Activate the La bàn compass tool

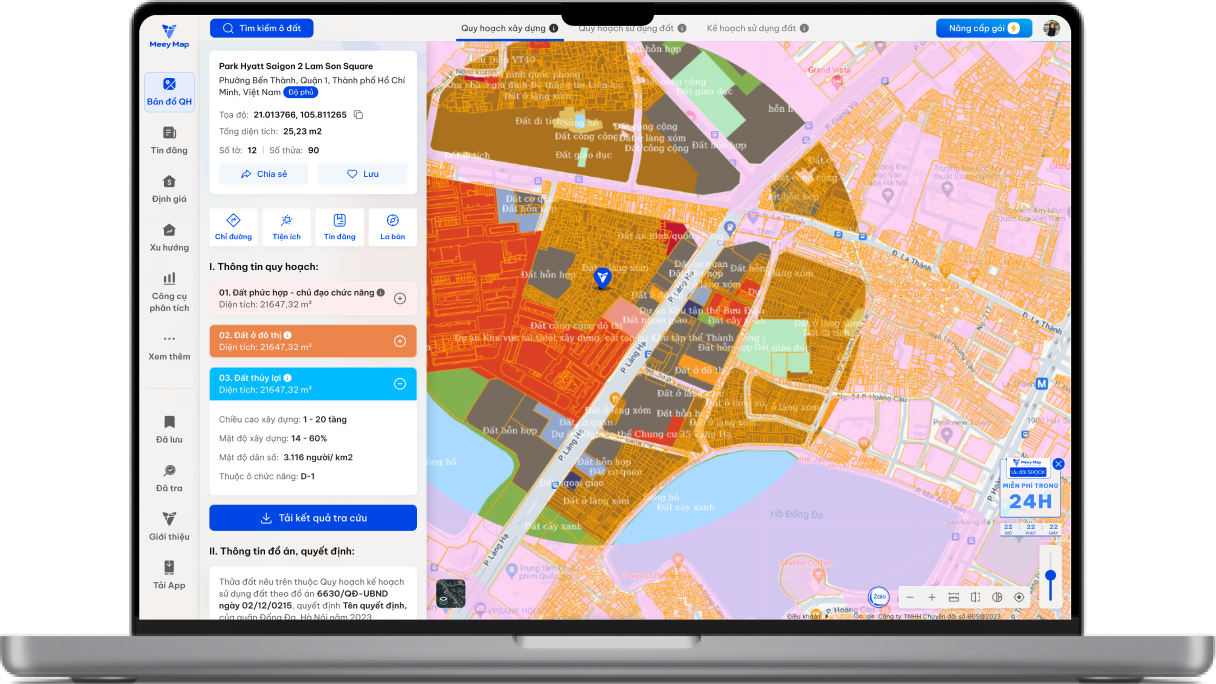point(392,227)
